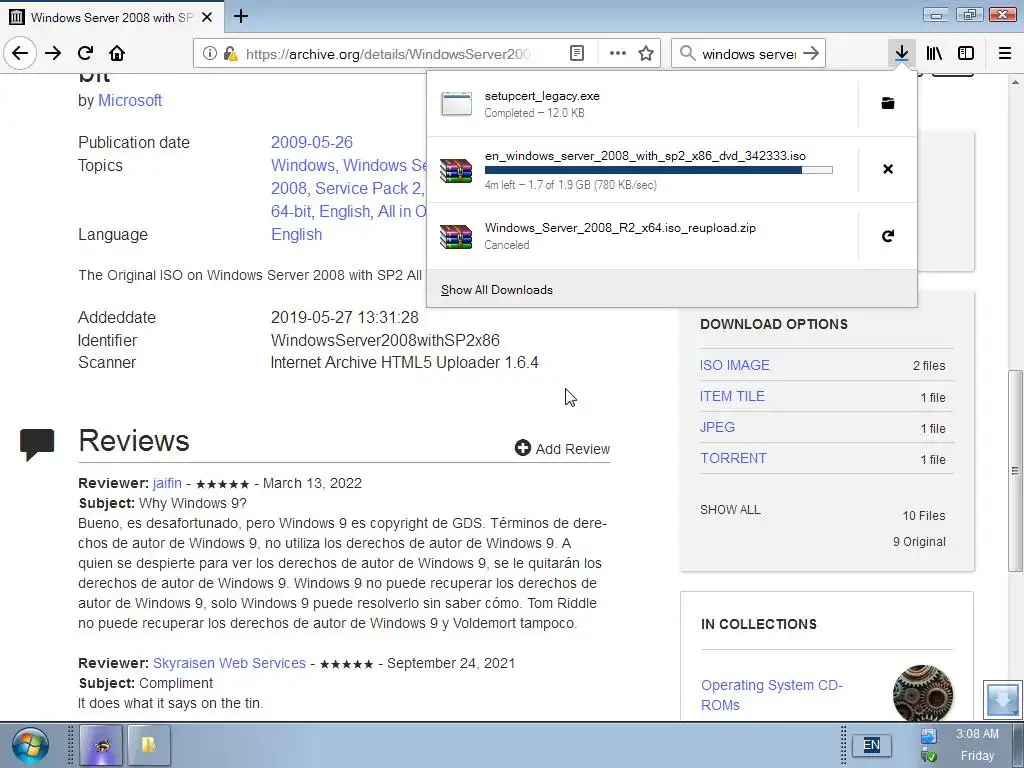Select the canceled Windows_Server_2008_R2 zip entry
The width and height of the screenshot is (1024, 768).
point(643,236)
